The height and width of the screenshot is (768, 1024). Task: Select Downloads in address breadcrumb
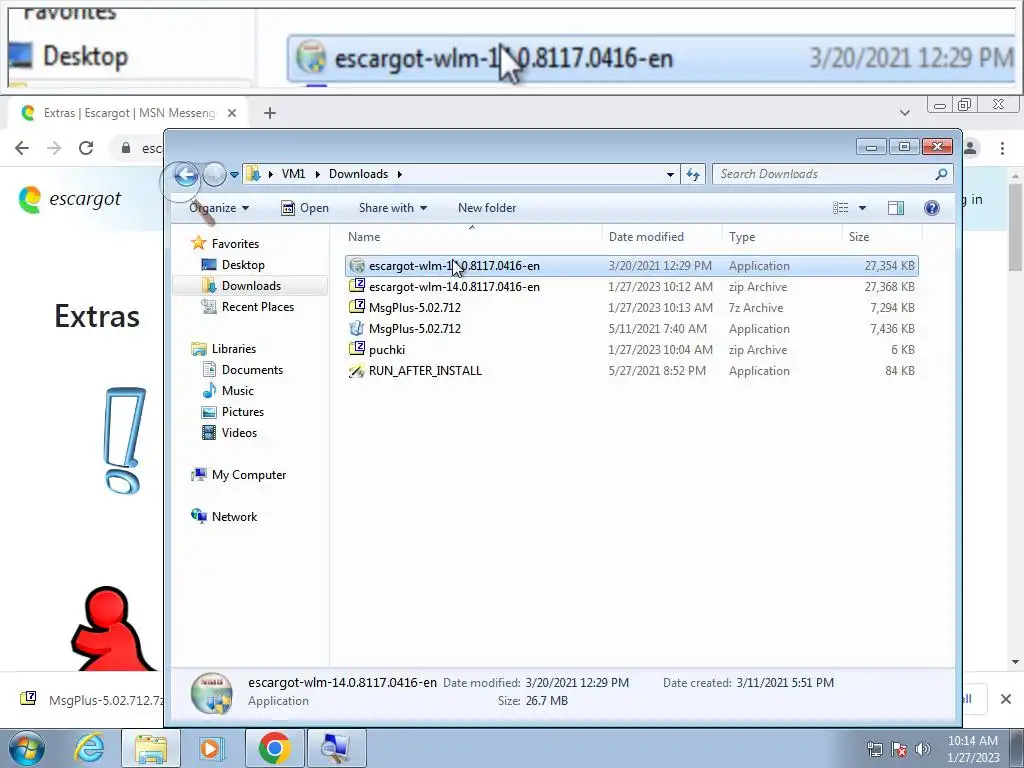point(358,174)
